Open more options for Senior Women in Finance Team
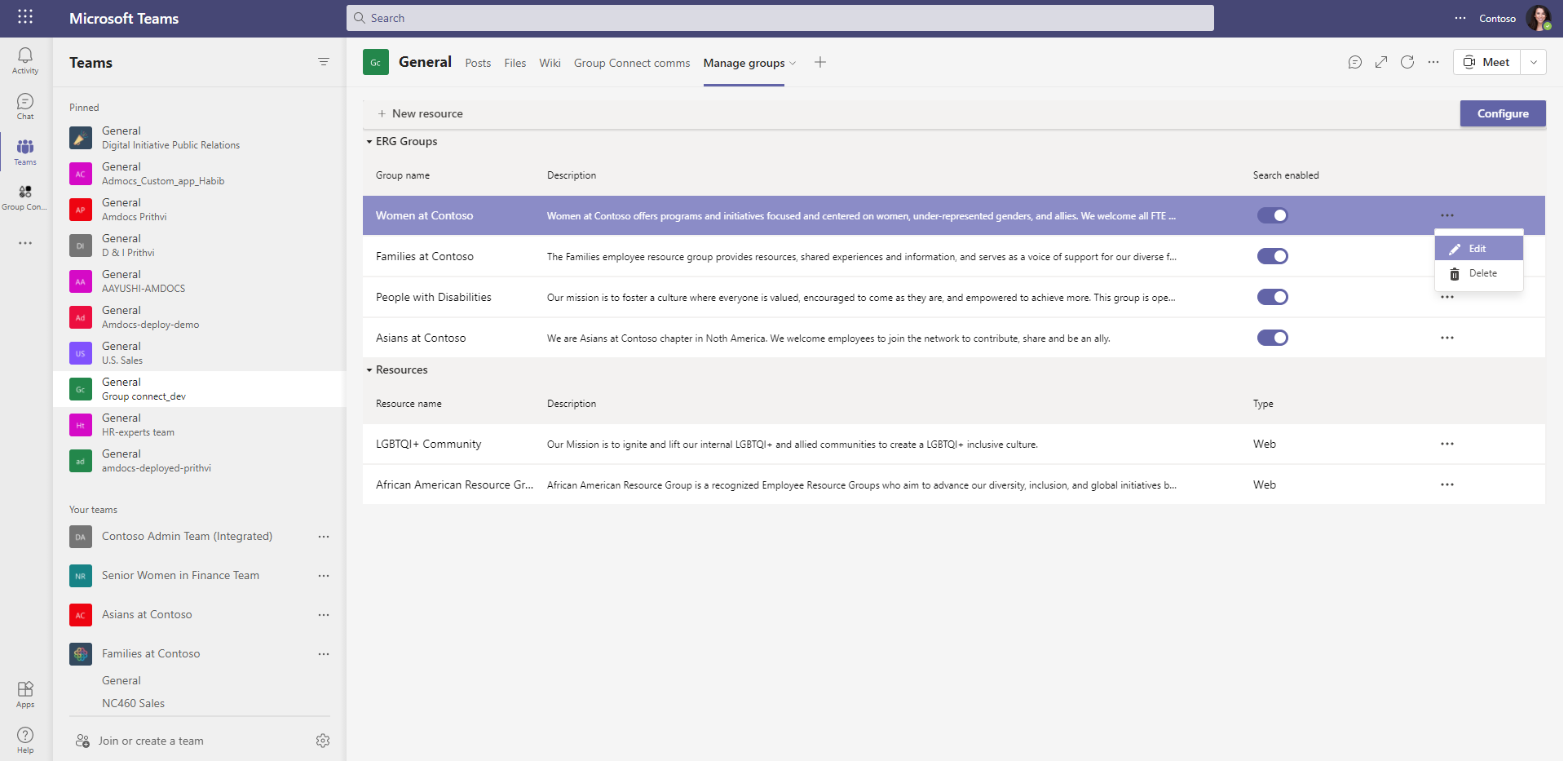The width and height of the screenshot is (1568, 761). [x=324, y=576]
